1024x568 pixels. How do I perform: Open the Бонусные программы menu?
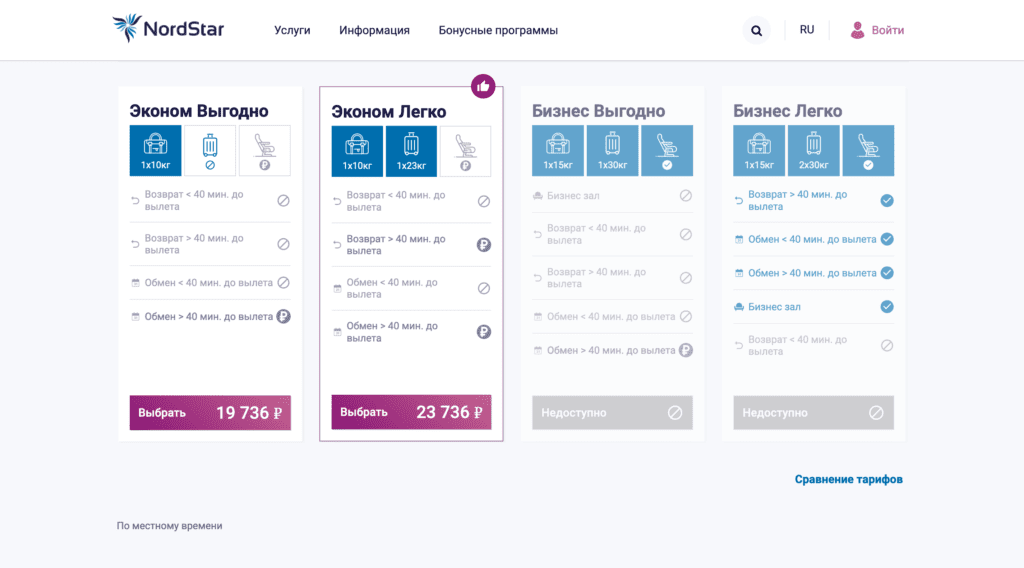coord(498,30)
